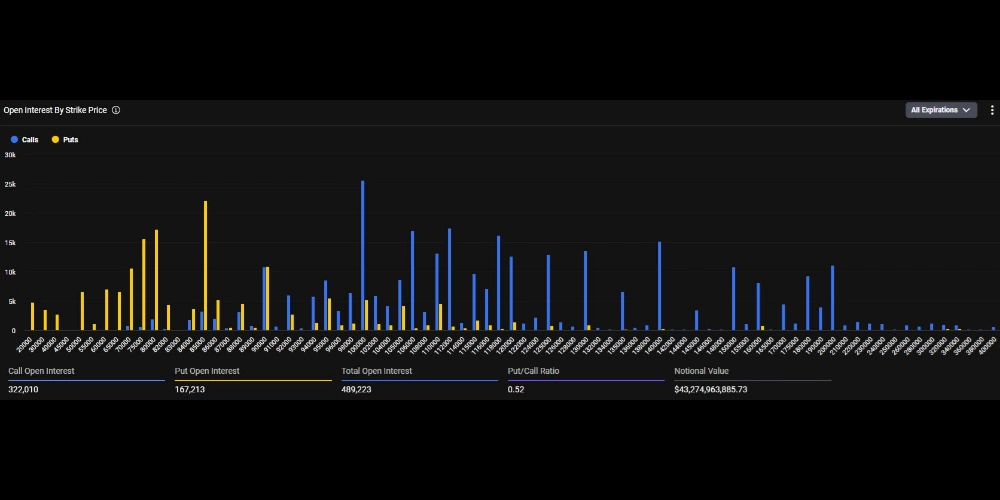
Task: Click the chevron arrow on All Expirations
Action: click(x=966, y=110)
